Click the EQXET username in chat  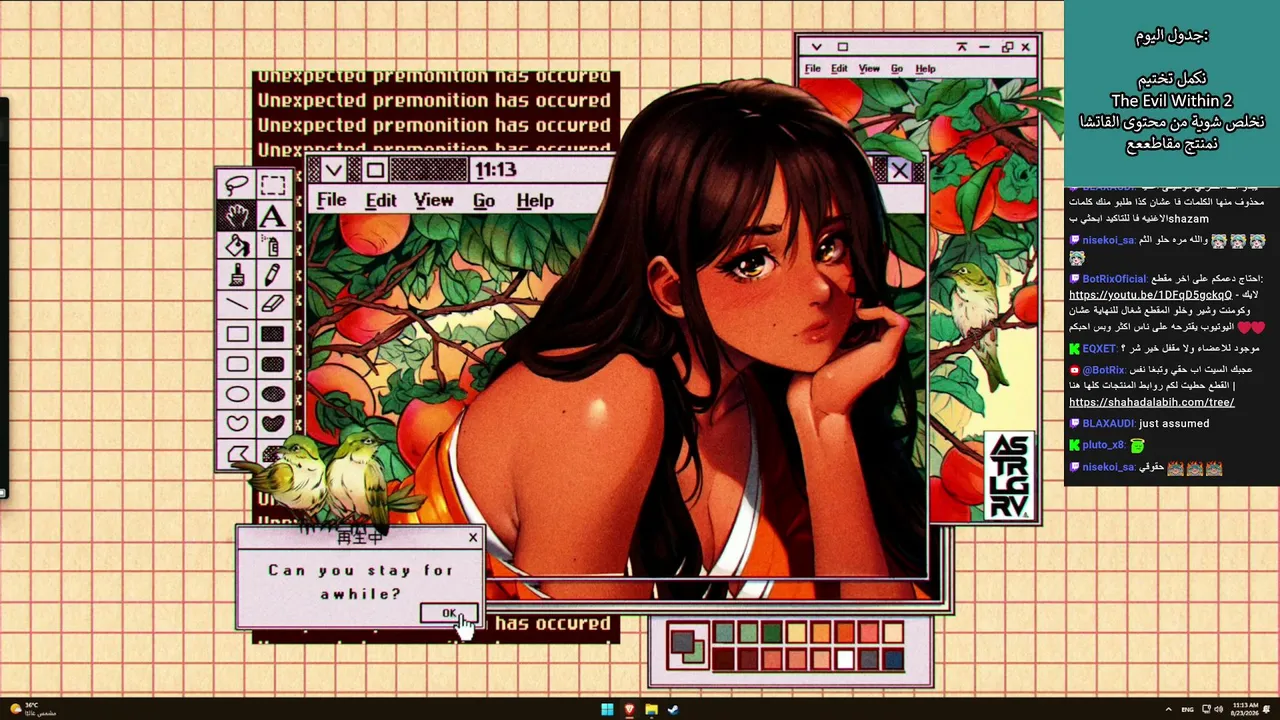coord(1099,349)
